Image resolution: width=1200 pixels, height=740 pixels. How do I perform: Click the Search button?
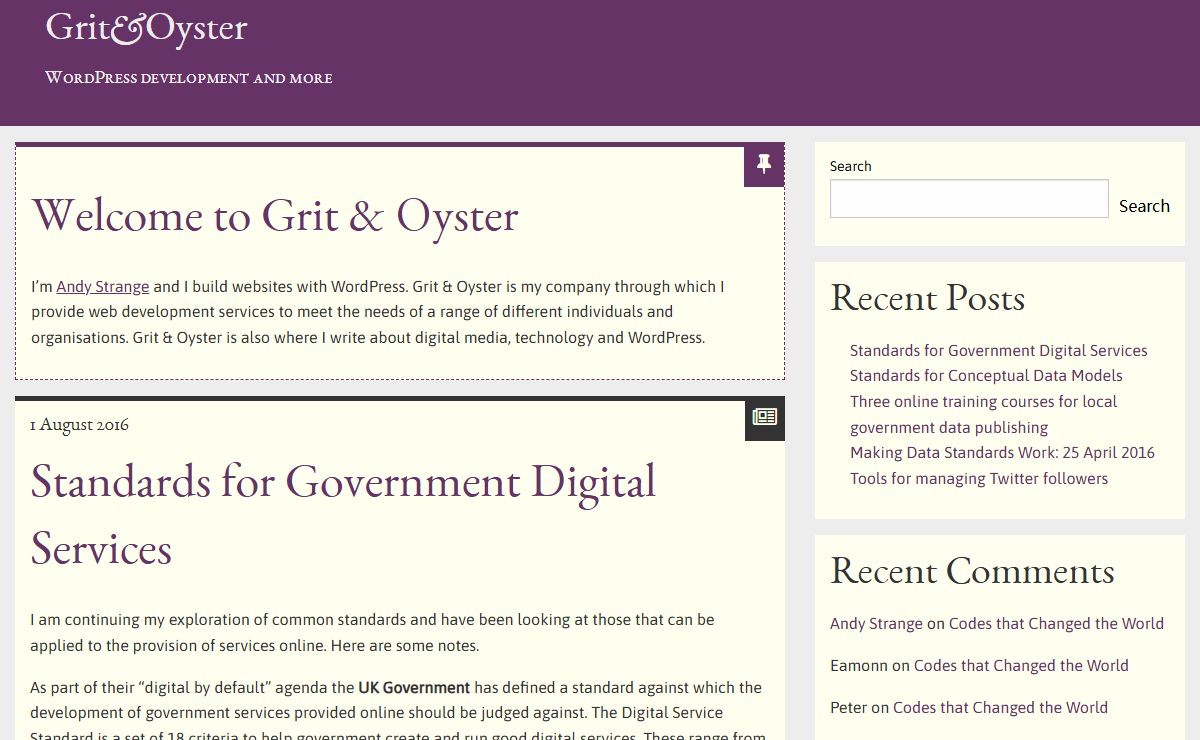(1144, 206)
